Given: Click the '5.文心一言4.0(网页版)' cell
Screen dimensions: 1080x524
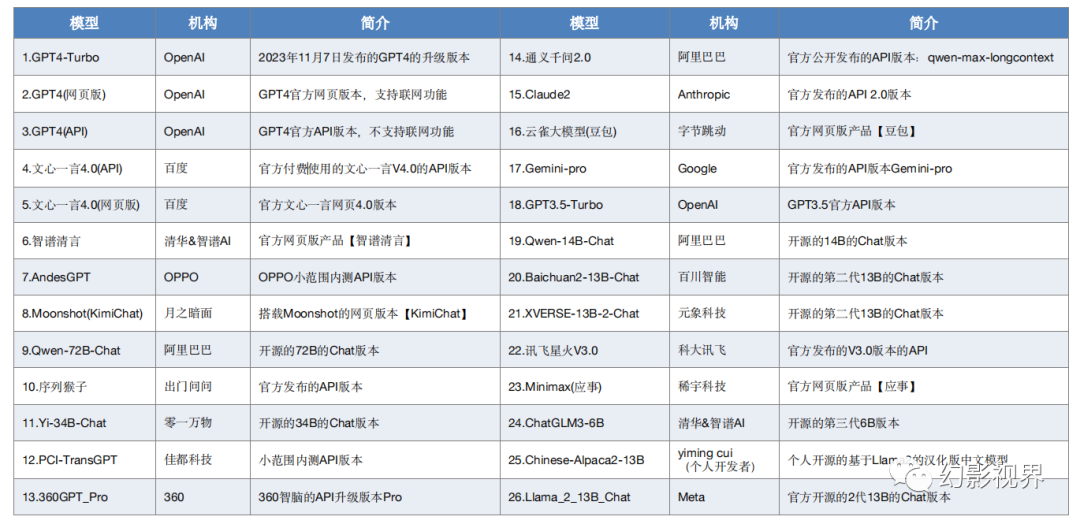Looking at the screenshot, I should (84, 205).
